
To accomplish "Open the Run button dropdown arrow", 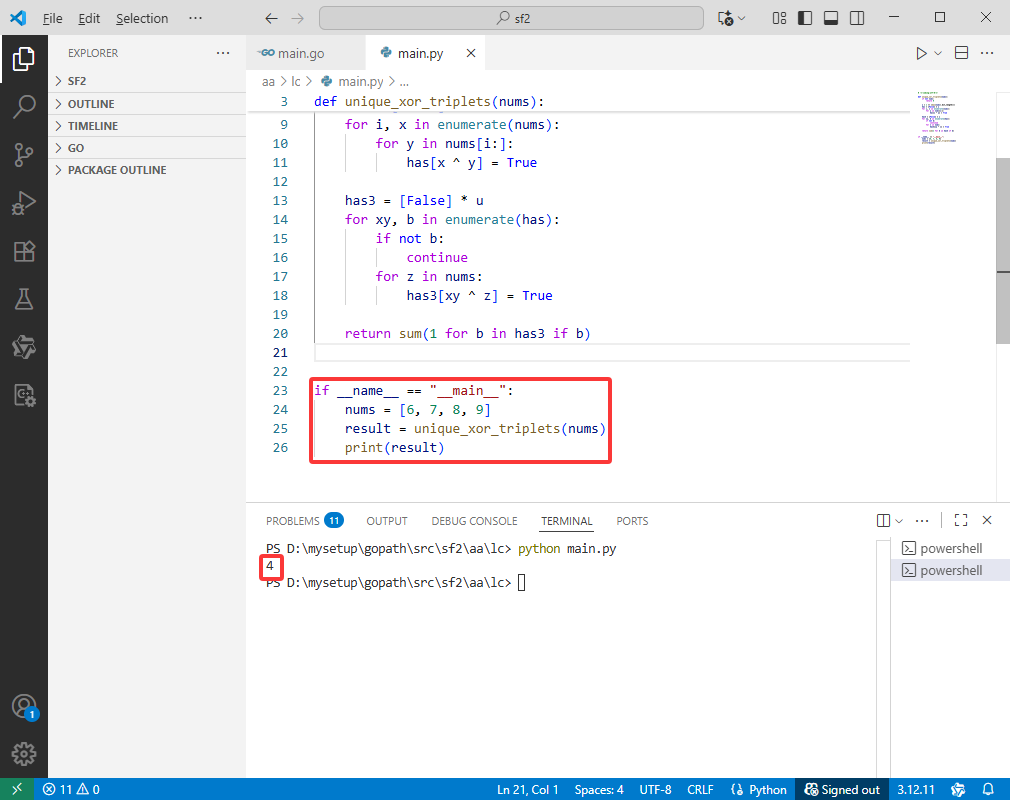I will (938, 53).
